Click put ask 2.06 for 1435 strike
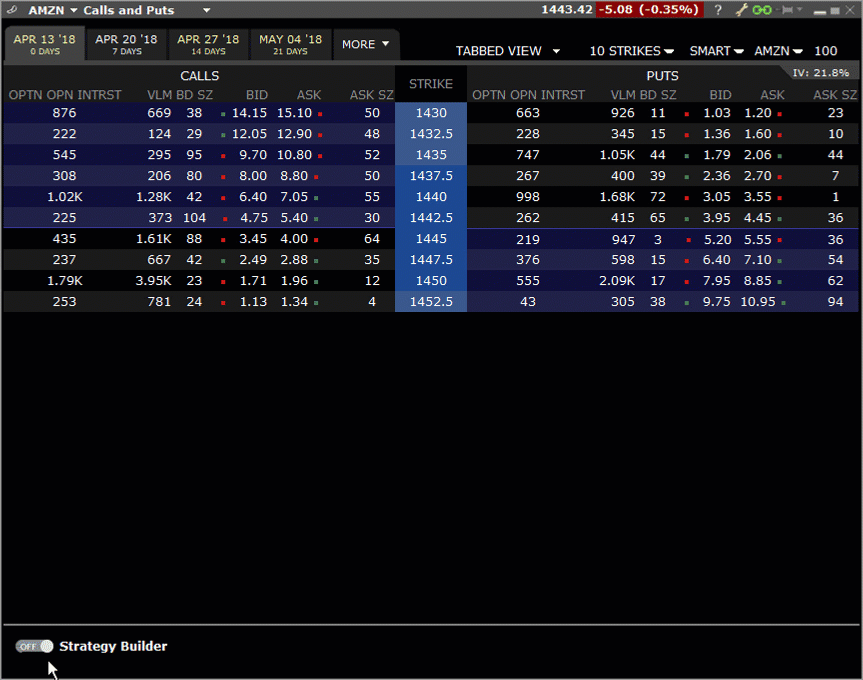This screenshot has width=863, height=680. point(758,155)
